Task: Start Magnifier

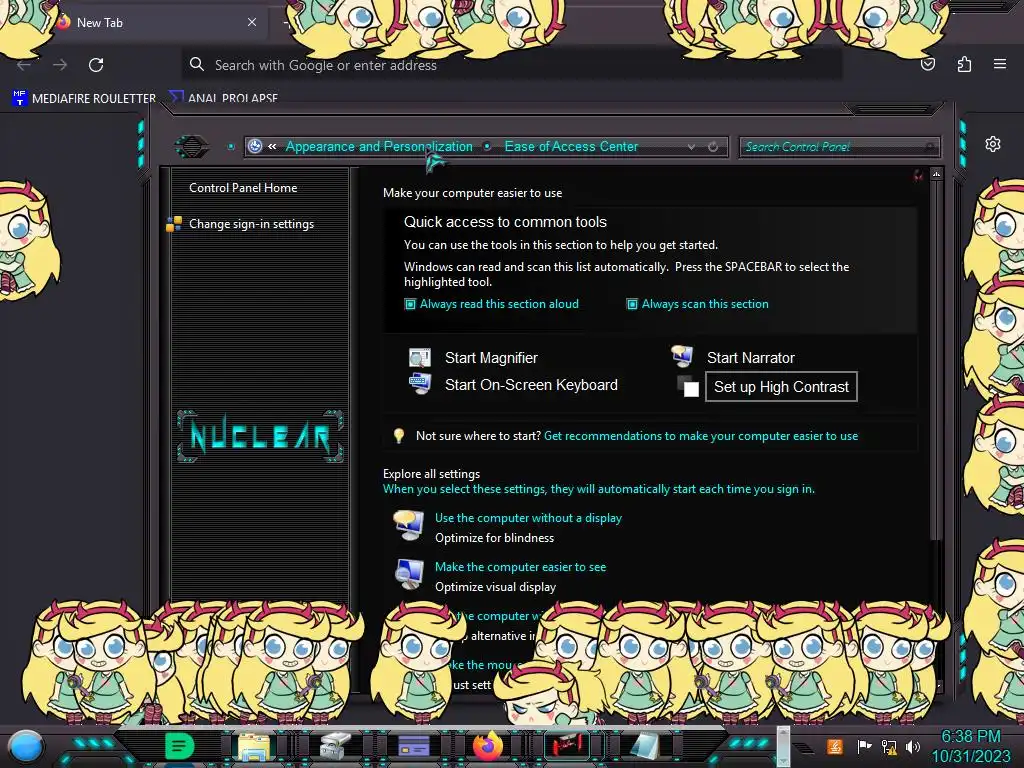Action: coord(491,358)
